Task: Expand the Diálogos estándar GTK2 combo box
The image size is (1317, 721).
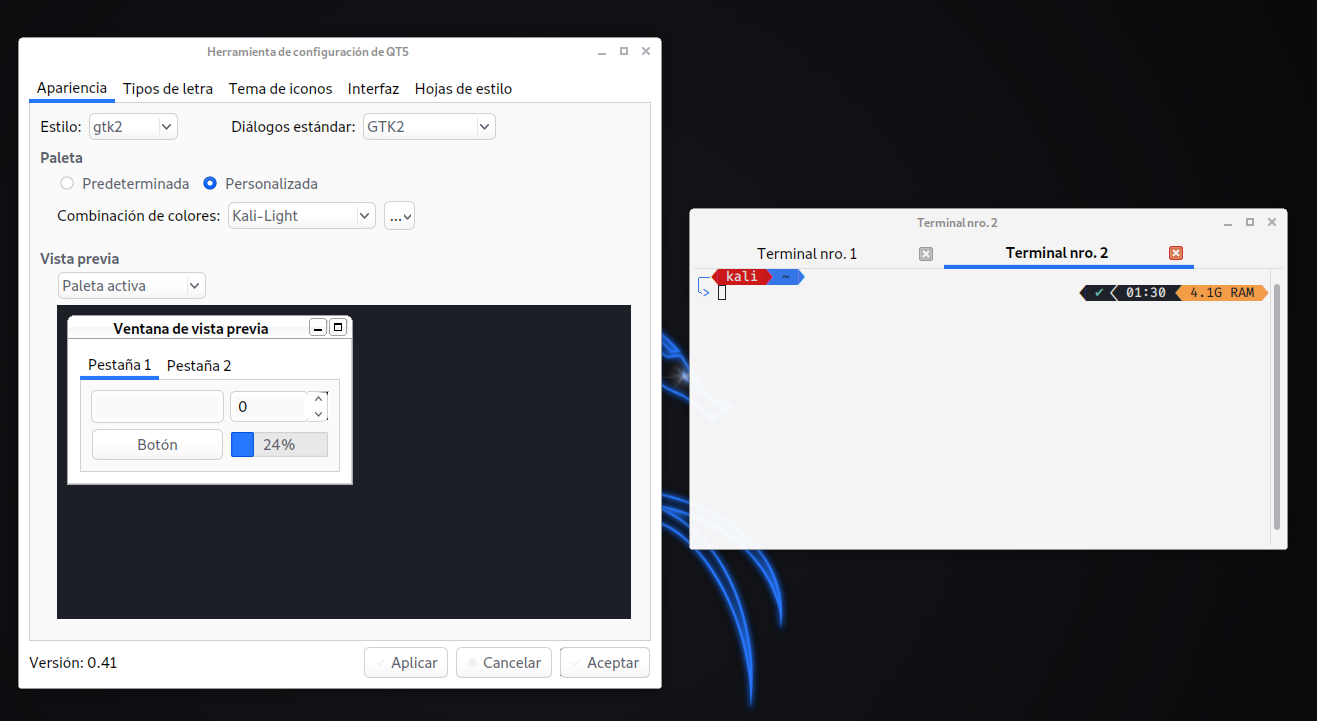Action: click(x=429, y=127)
